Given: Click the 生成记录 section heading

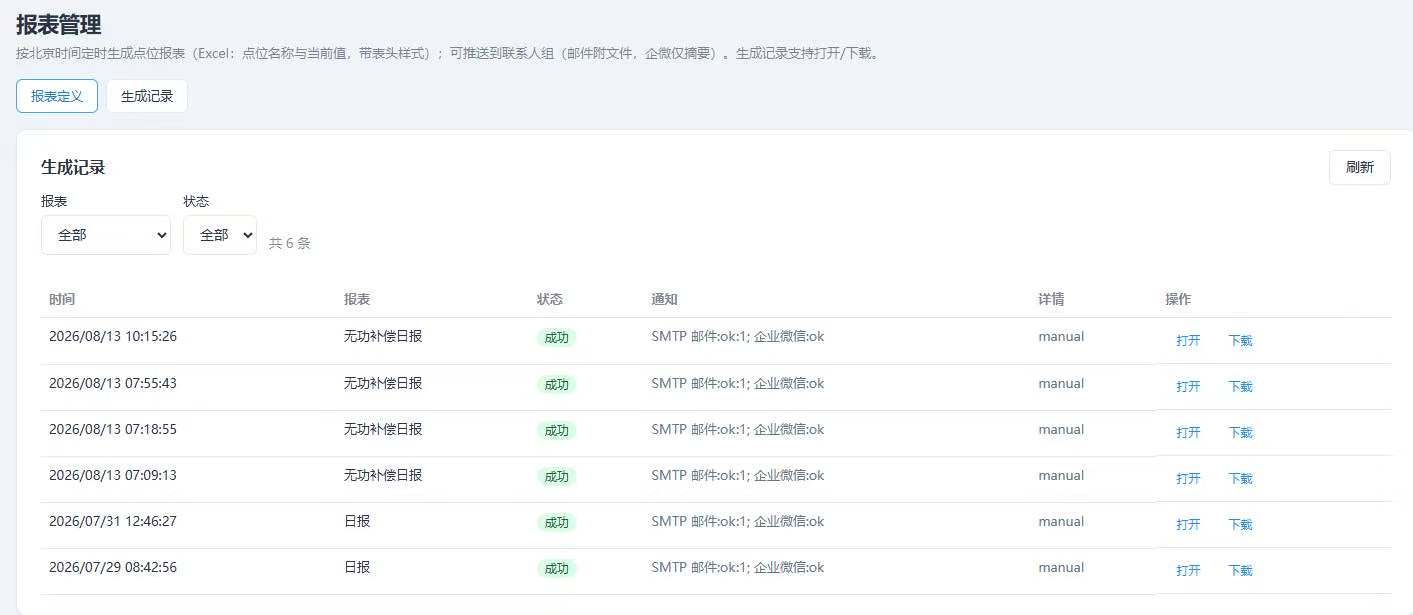Looking at the screenshot, I should coord(73,167).
